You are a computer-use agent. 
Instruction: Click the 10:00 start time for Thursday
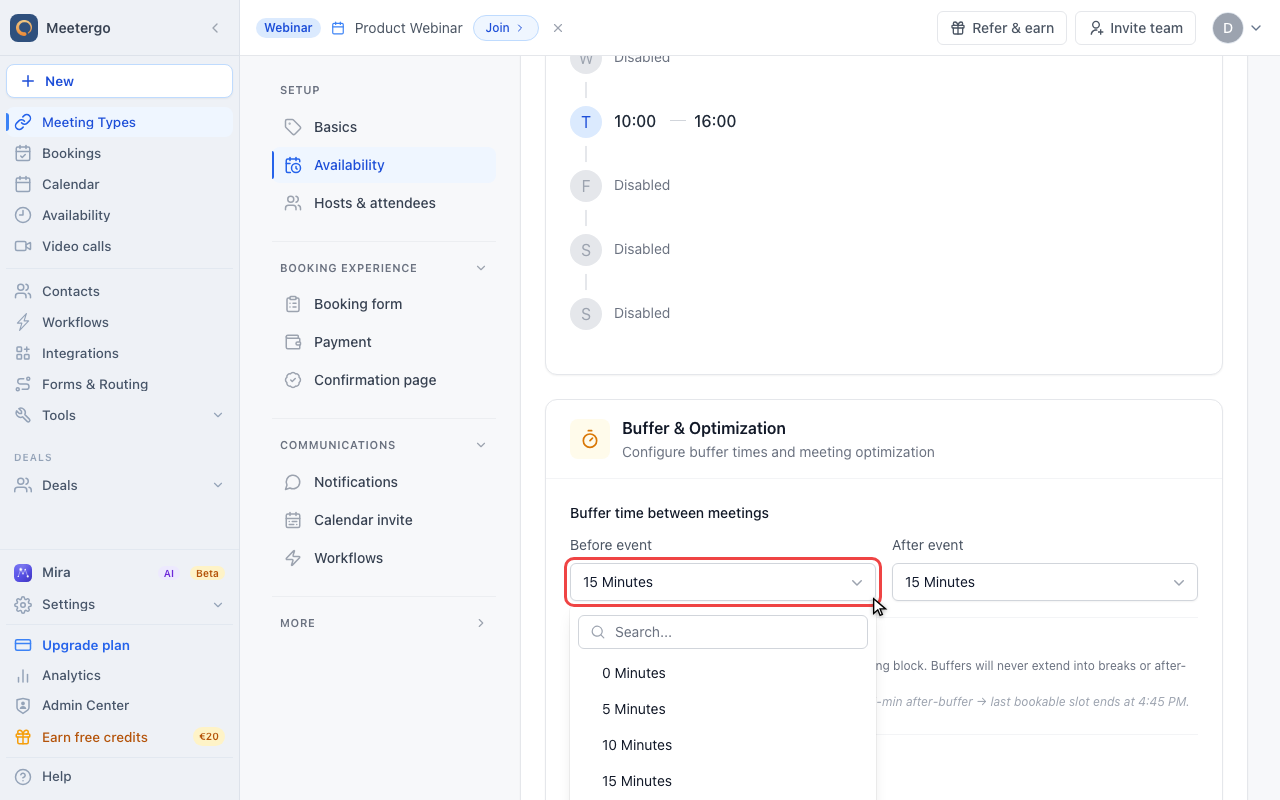click(635, 121)
